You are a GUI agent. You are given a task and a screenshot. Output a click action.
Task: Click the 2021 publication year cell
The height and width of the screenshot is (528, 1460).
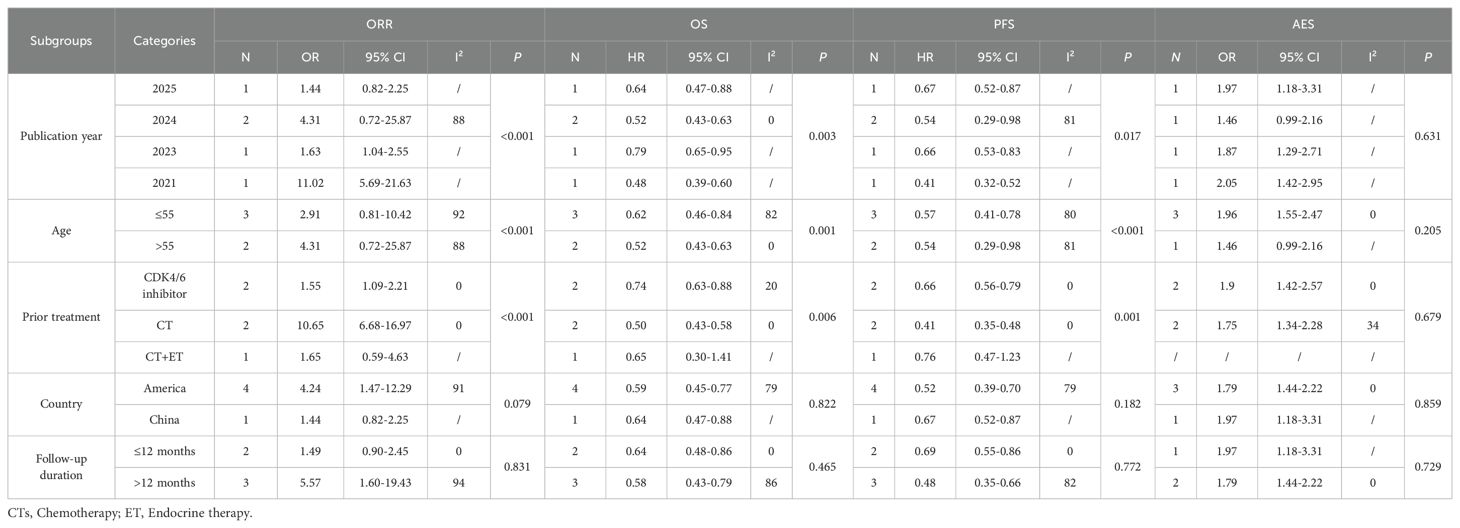pyautogui.click(x=164, y=181)
